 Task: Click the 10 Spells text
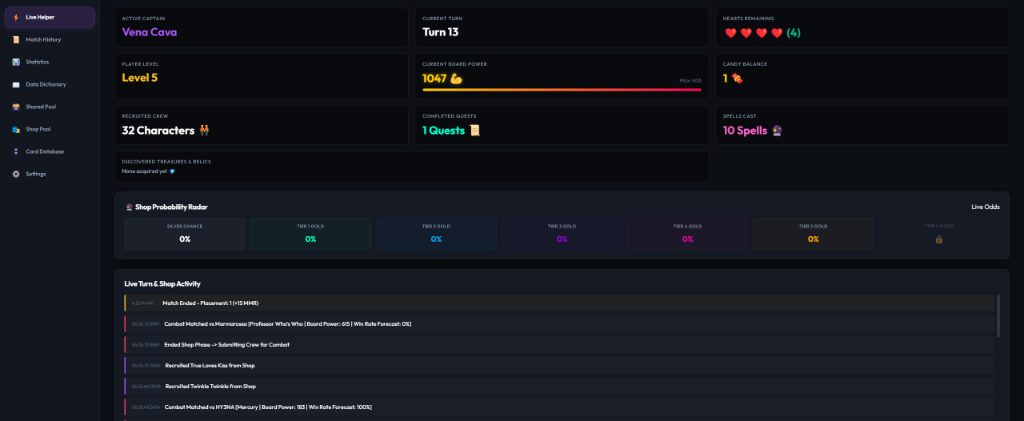[x=744, y=131]
